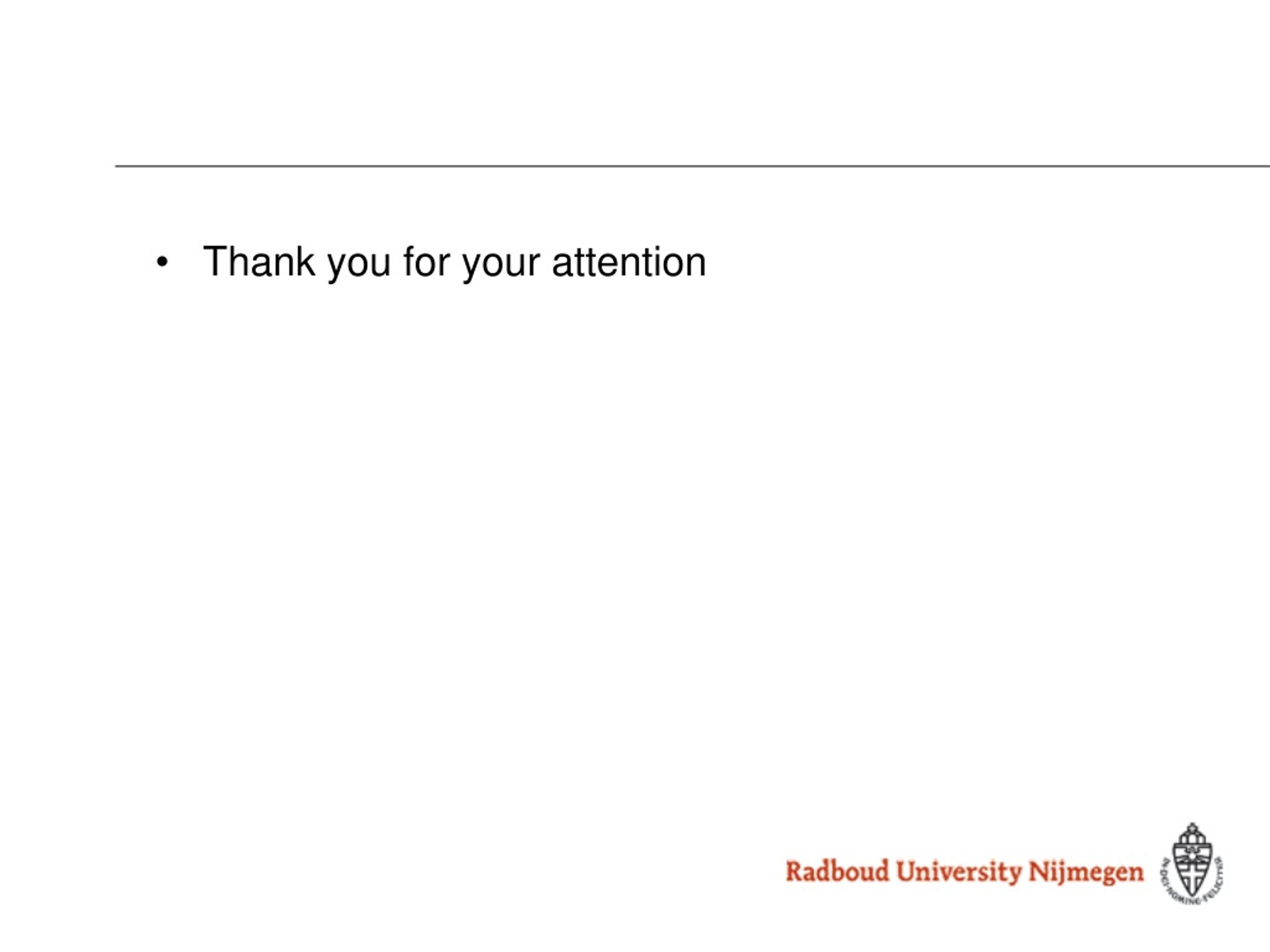Image resolution: width=1270 pixels, height=952 pixels.
Task: Click the crown atop the university crest
Action: click(1193, 834)
